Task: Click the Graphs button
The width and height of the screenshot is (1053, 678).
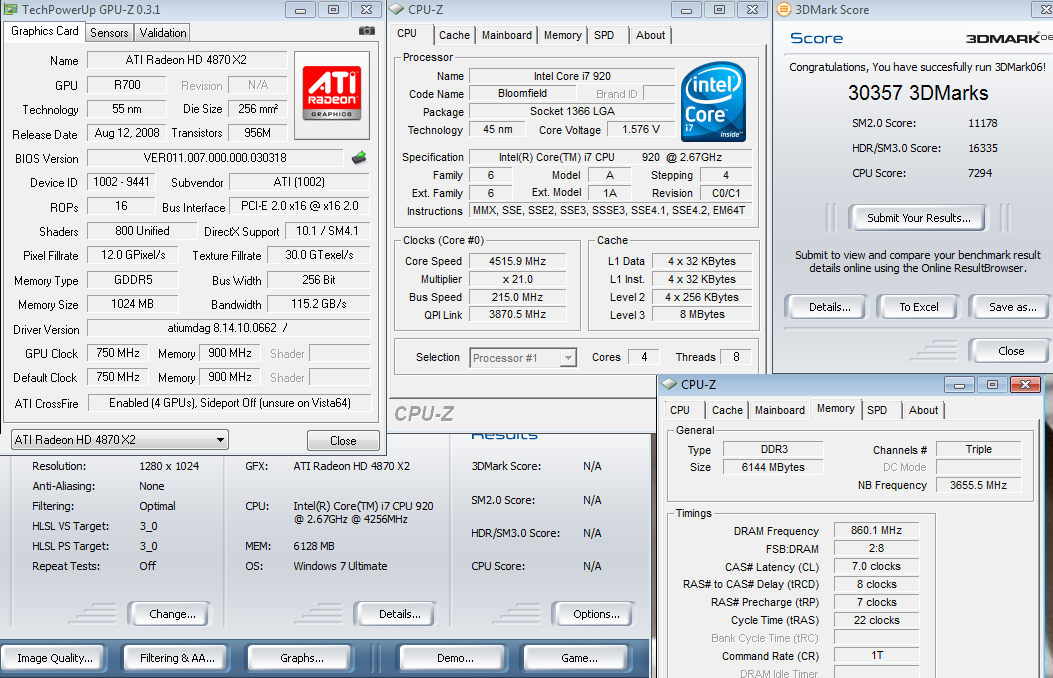Action: point(302,658)
